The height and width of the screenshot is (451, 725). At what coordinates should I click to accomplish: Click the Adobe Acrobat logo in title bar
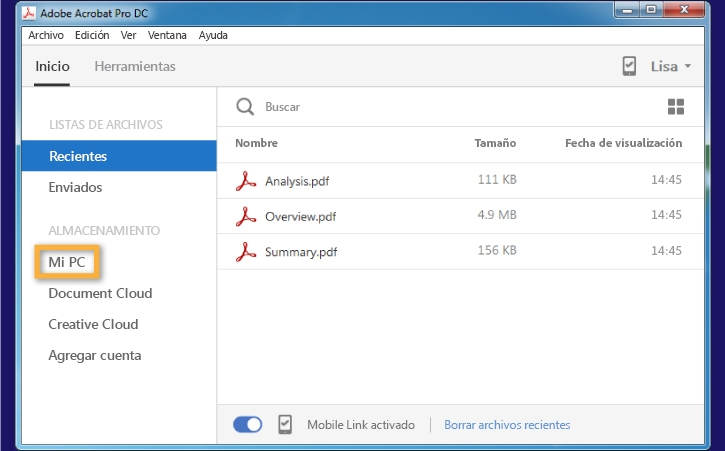[x=29, y=13]
